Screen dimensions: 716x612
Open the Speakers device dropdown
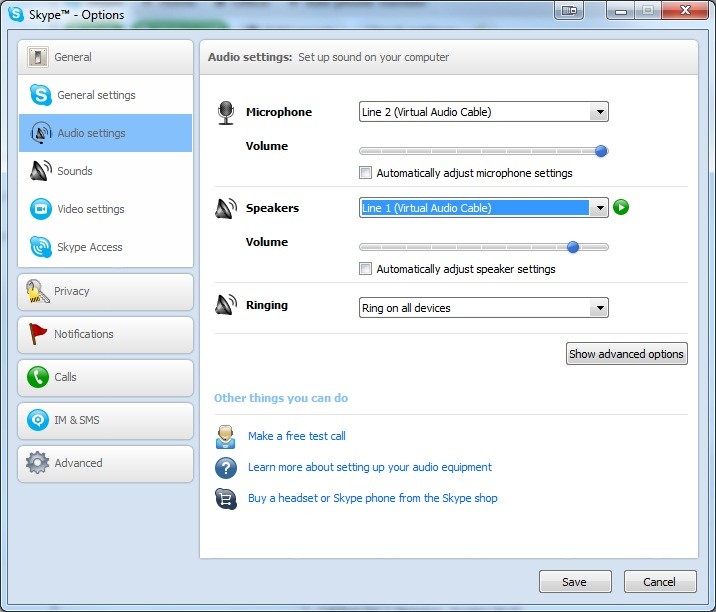click(484, 208)
